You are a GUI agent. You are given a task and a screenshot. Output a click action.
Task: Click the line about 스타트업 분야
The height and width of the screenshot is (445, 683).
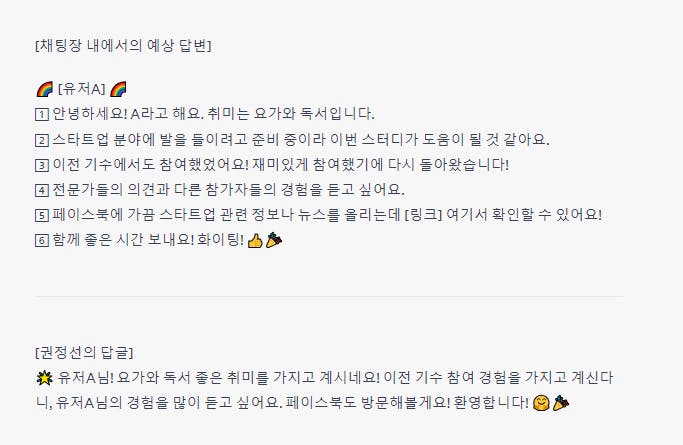click(x=292, y=140)
